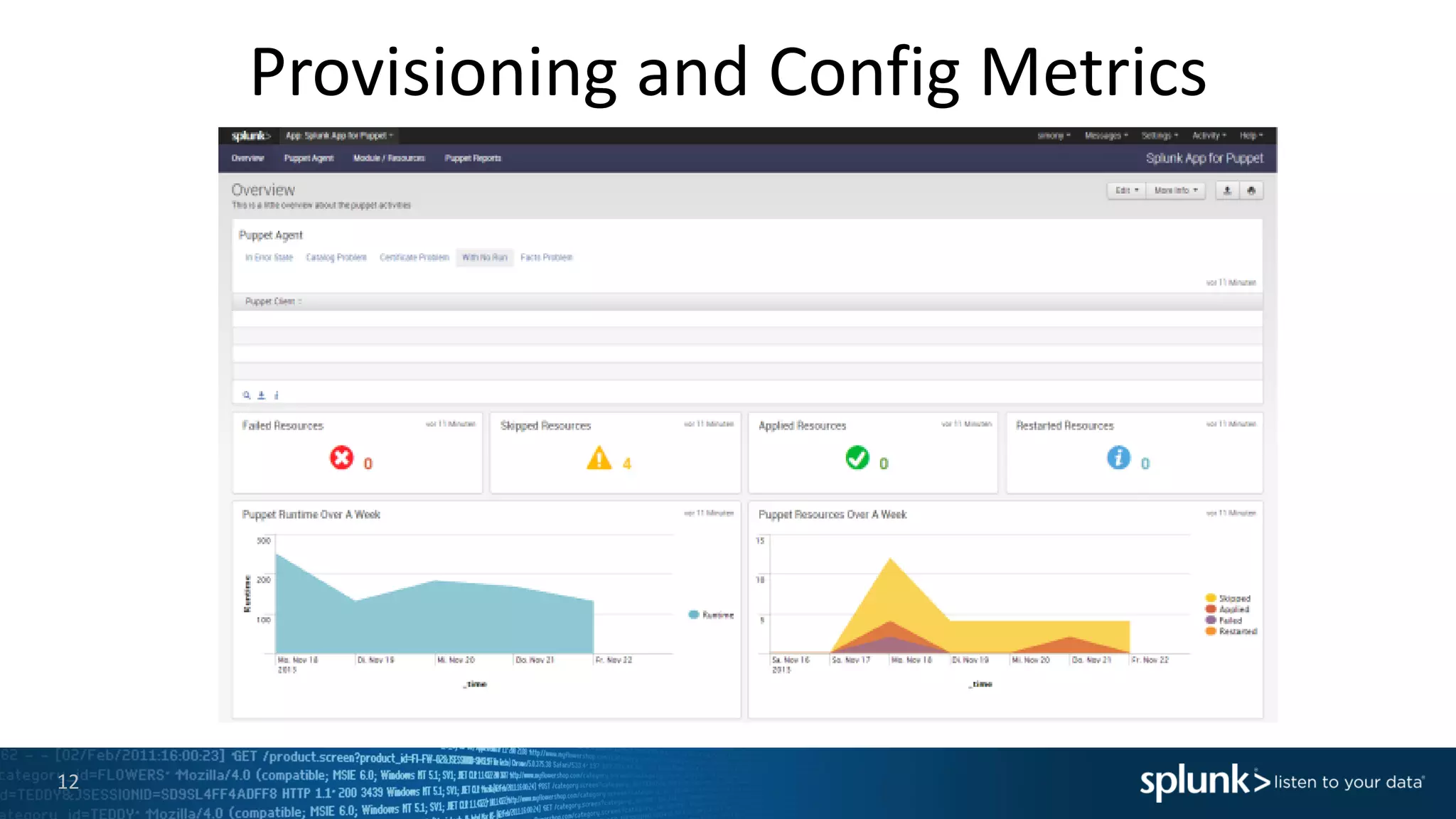The width and height of the screenshot is (1456, 819).
Task: Click the Splunk logo in the top bar
Action: 251,136
